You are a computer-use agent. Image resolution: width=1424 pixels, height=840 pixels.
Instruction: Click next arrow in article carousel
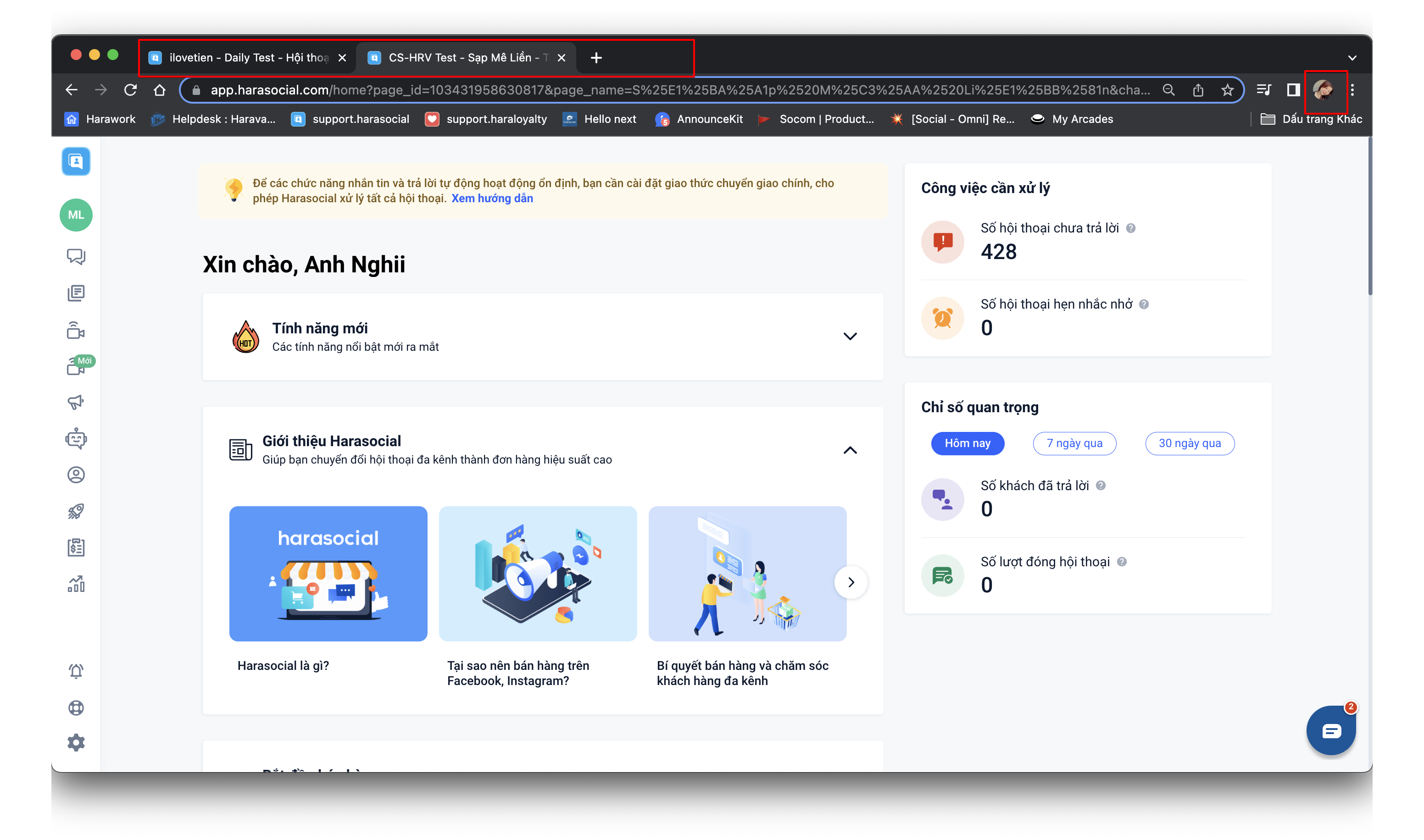coord(851,582)
